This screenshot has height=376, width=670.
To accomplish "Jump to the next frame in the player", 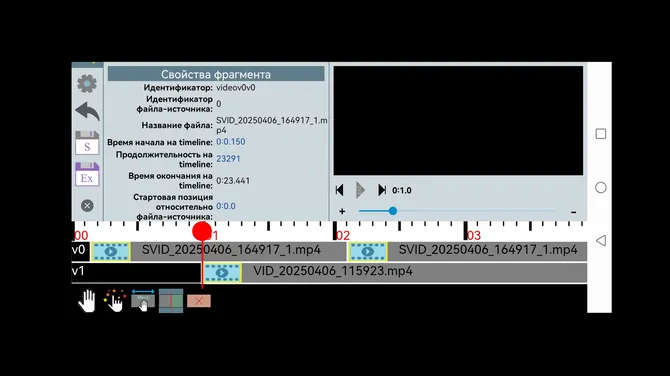I will (x=382, y=190).
